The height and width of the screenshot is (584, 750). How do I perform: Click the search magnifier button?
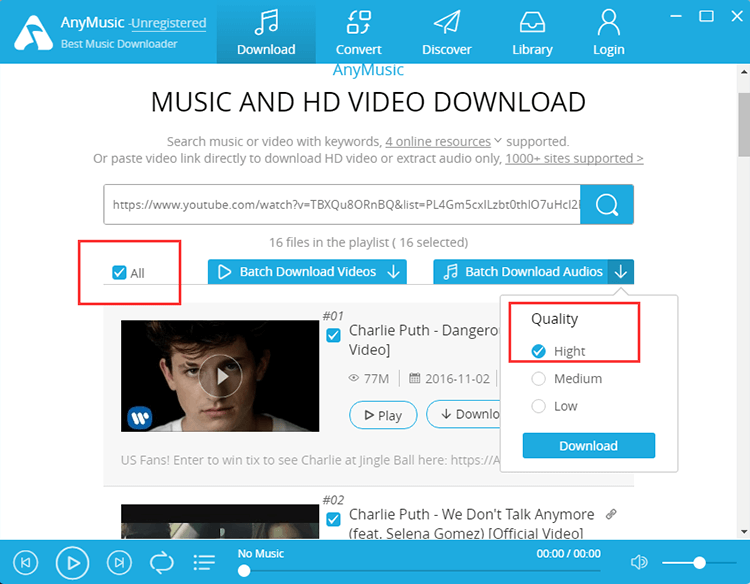[607, 205]
